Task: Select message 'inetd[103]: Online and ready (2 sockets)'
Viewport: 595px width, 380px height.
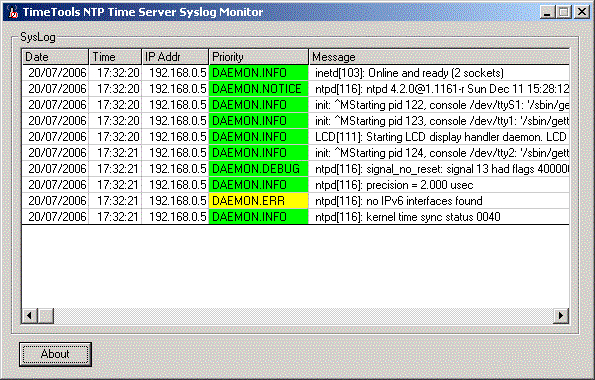Action: (439, 73)
